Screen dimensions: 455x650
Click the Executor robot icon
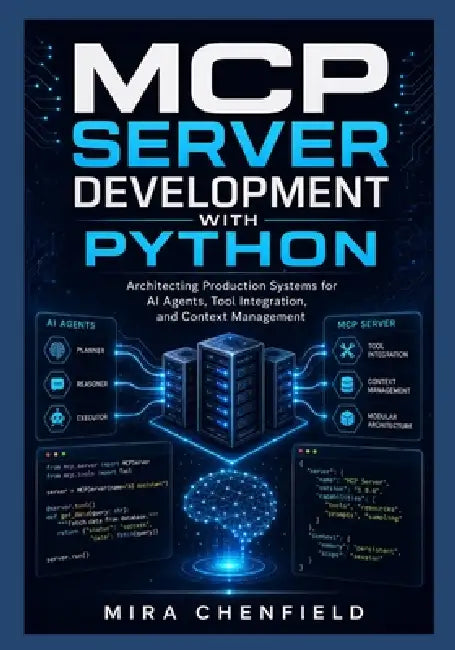(57, 418)
